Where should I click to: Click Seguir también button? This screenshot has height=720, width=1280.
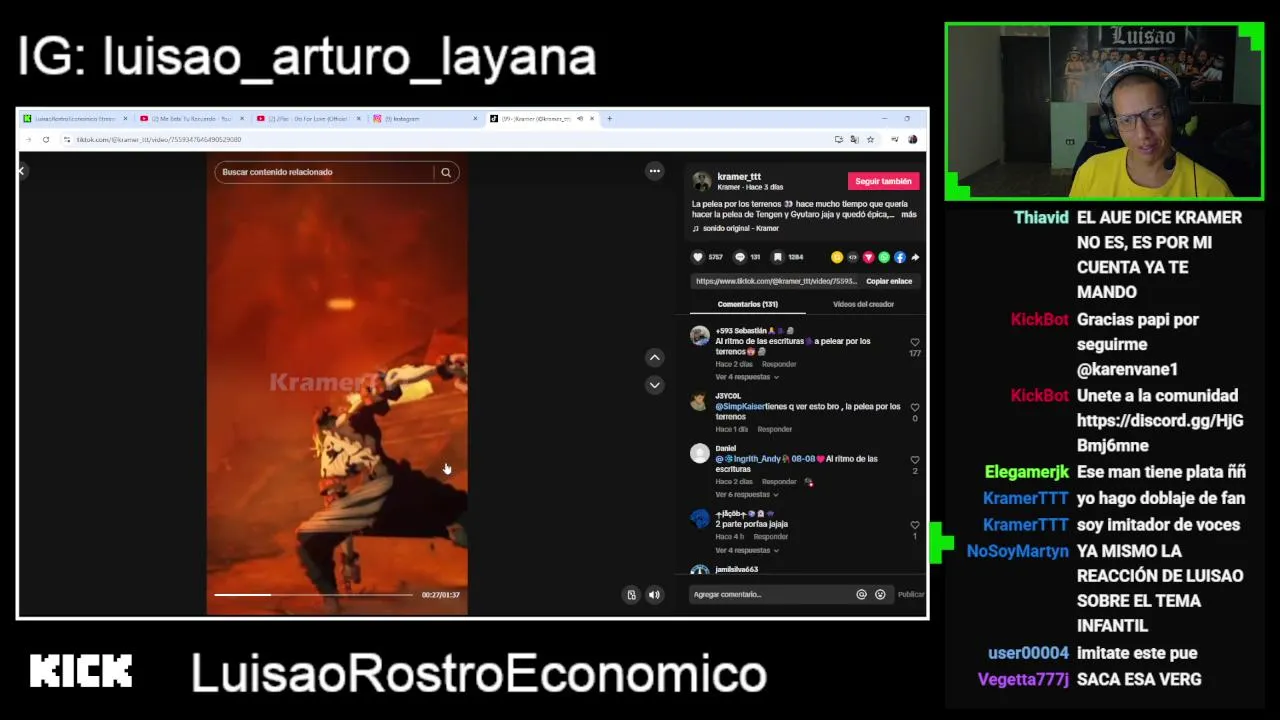click(x=883, y=181)
